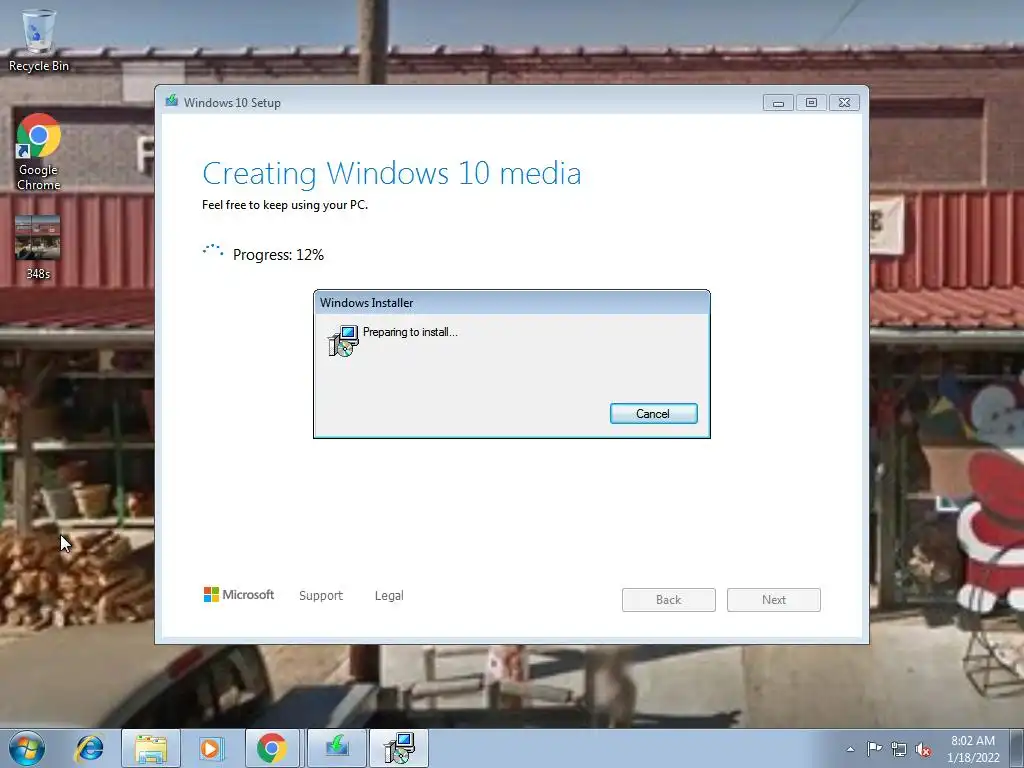Open Action Center flag icon

pyautogui.click(x=874, y=749)
